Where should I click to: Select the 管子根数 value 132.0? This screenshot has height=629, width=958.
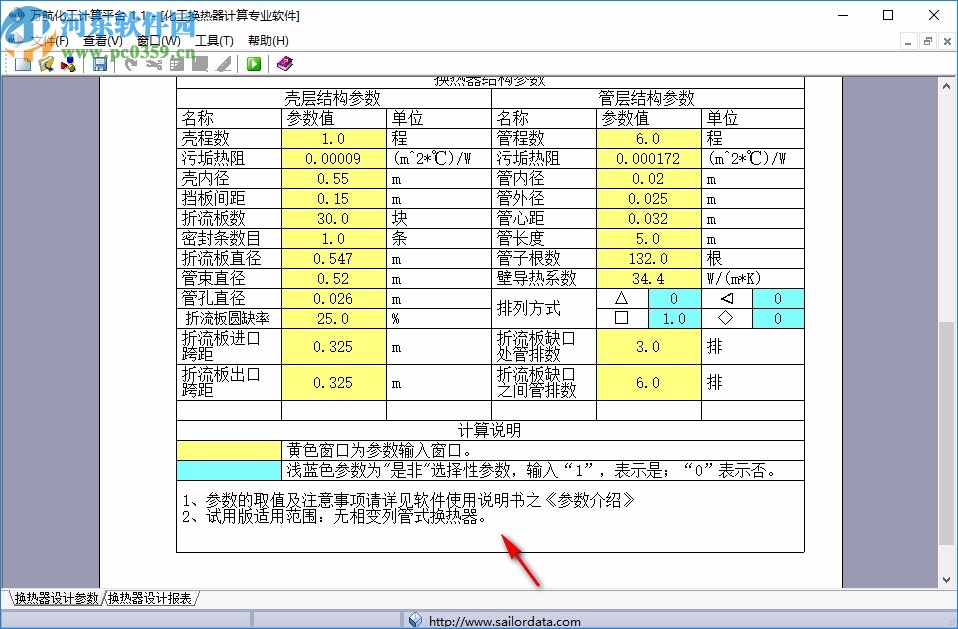coord(649,259)
